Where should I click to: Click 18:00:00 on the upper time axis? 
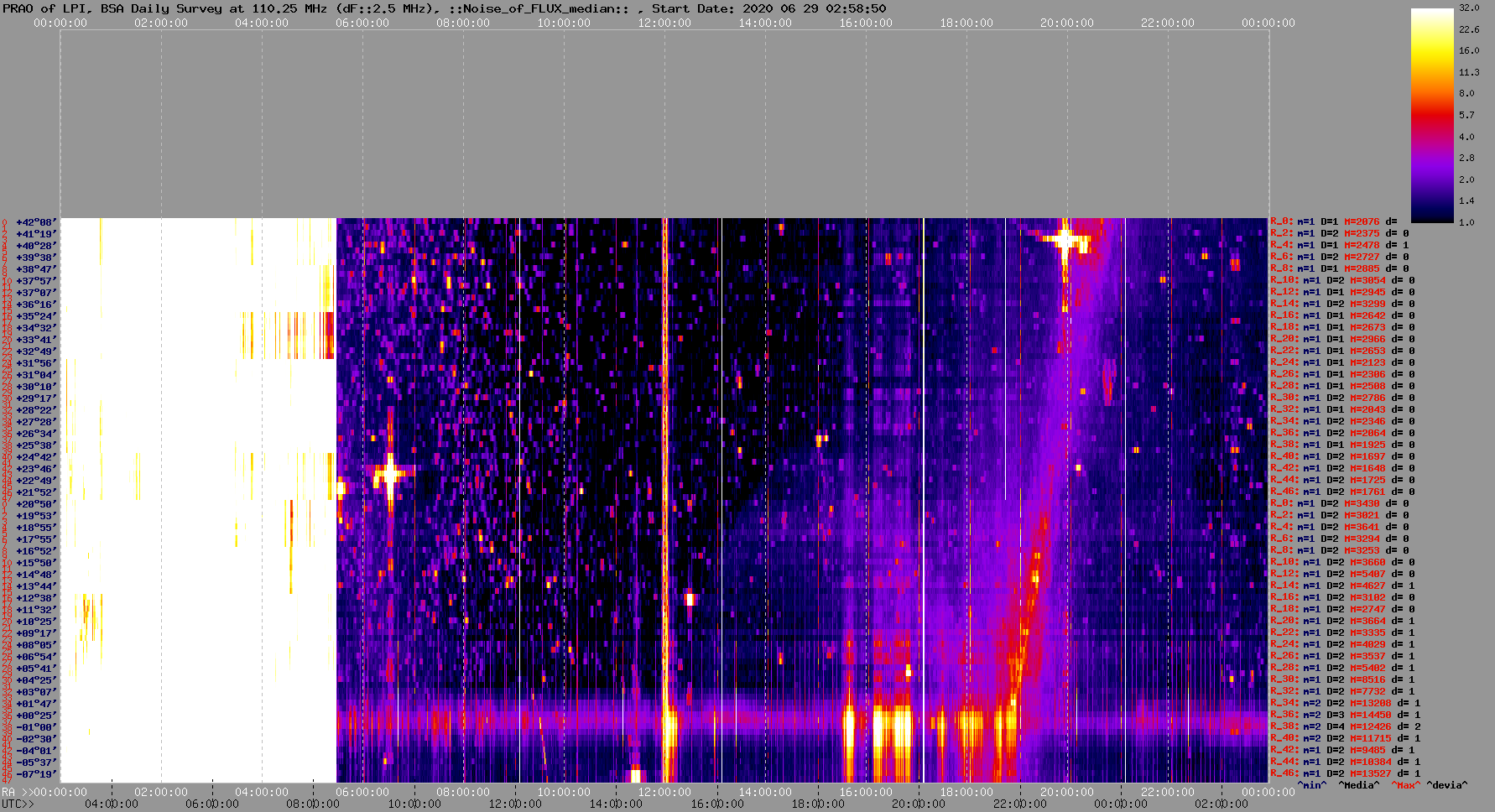[966, 23]
